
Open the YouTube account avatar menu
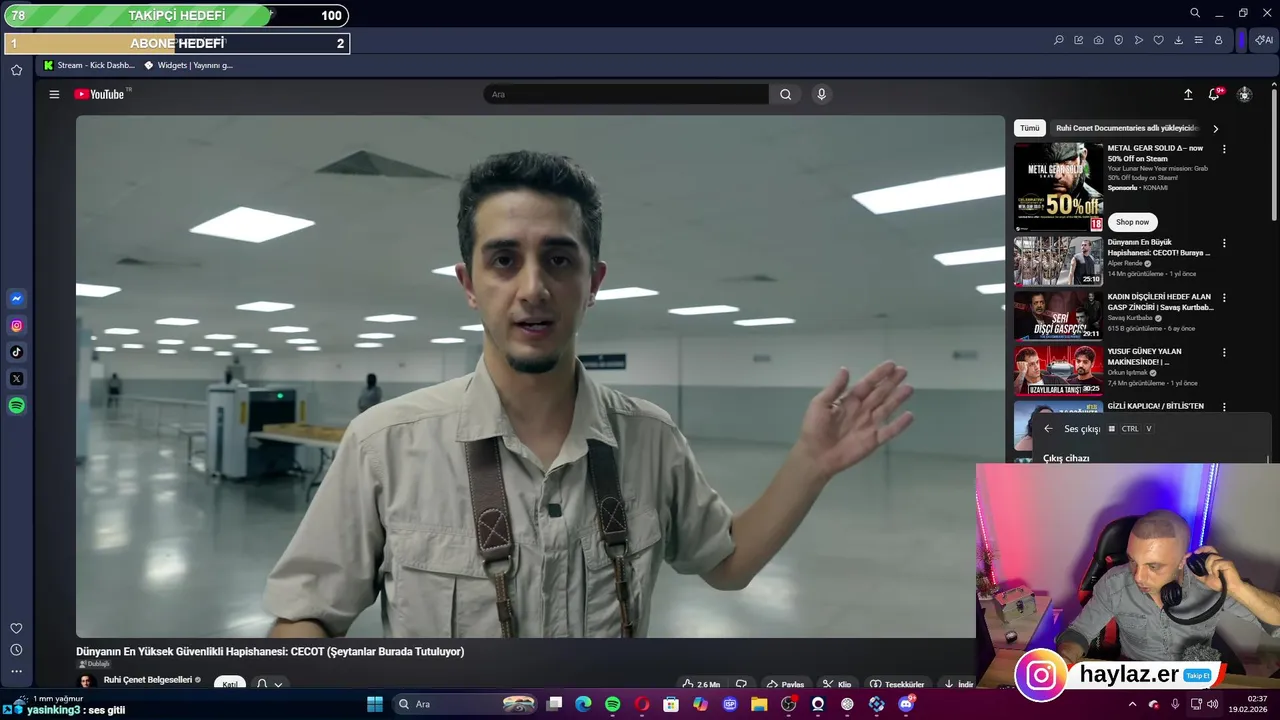tap(1244, 94)
